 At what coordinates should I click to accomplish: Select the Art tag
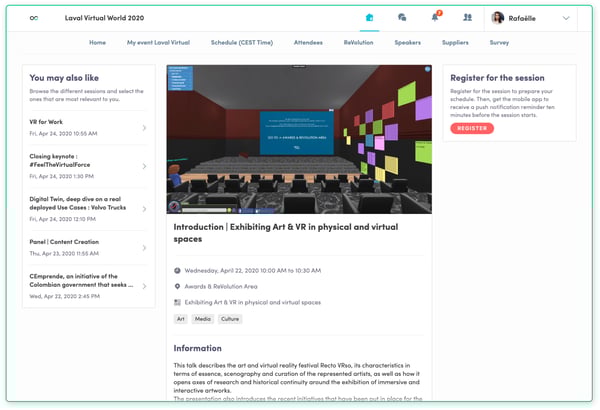(181, 319)
